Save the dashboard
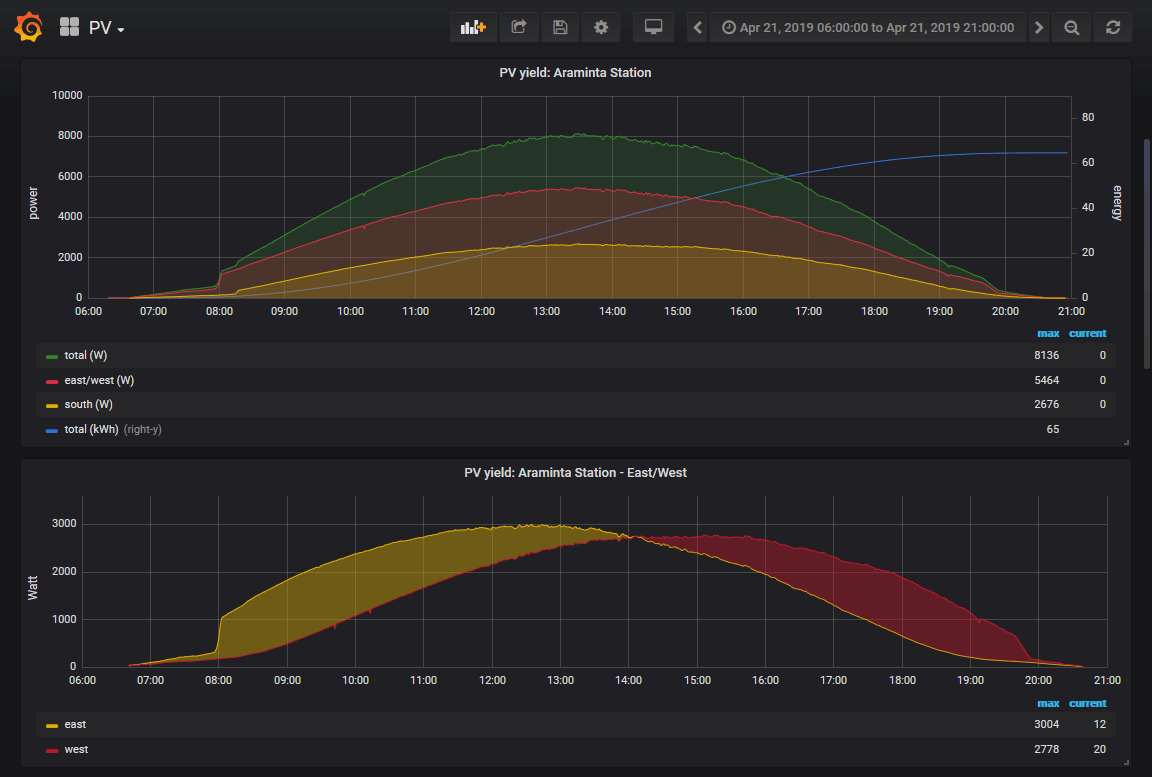This screenshot has height=777, width=1152. (560, 27)
